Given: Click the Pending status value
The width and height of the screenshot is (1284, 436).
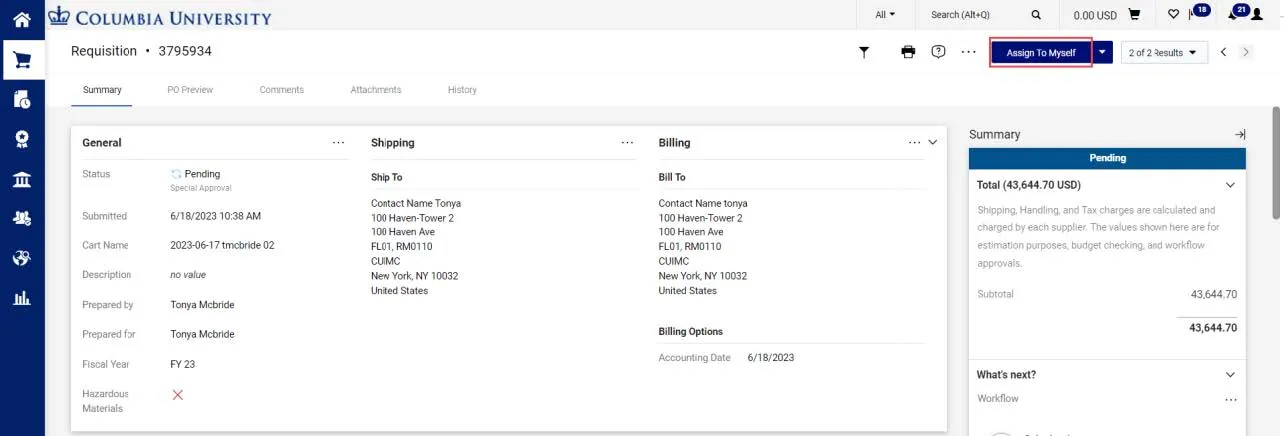Looking at the screenshot, I should point(202,174).
